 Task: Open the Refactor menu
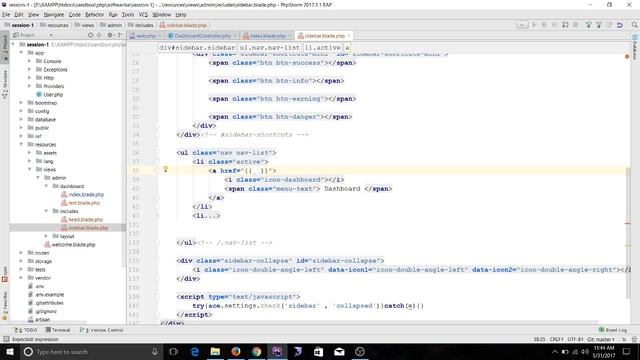coord(94,15)
